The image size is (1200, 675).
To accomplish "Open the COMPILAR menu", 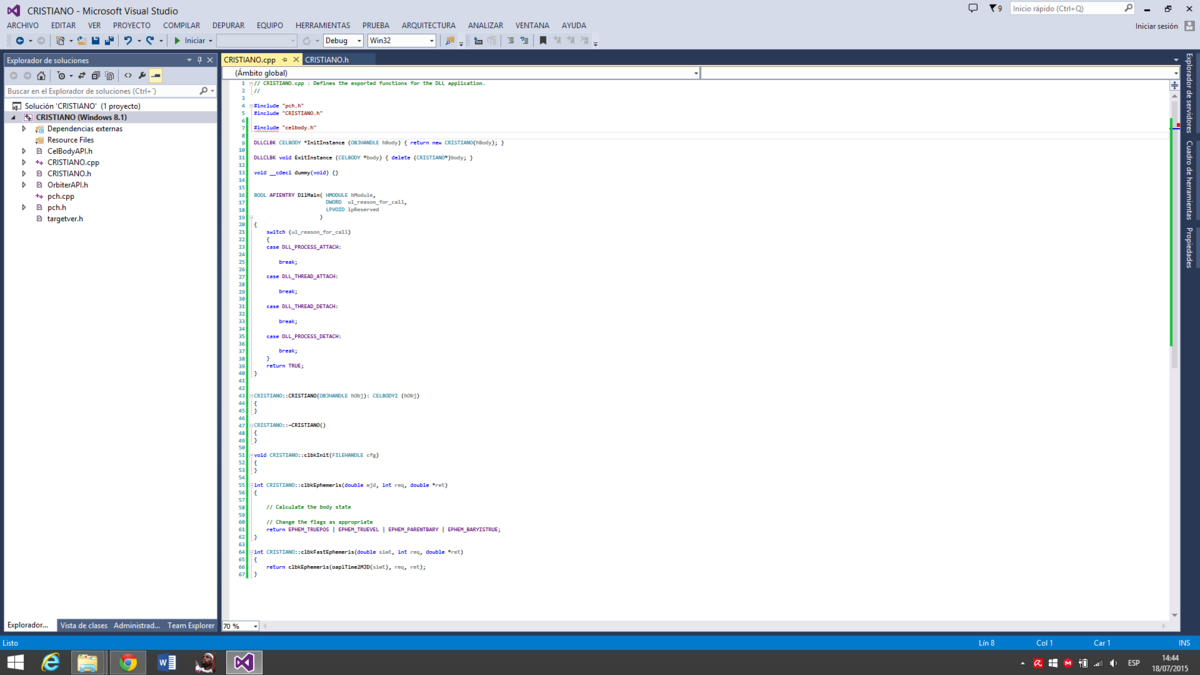I will click(182, 25).
